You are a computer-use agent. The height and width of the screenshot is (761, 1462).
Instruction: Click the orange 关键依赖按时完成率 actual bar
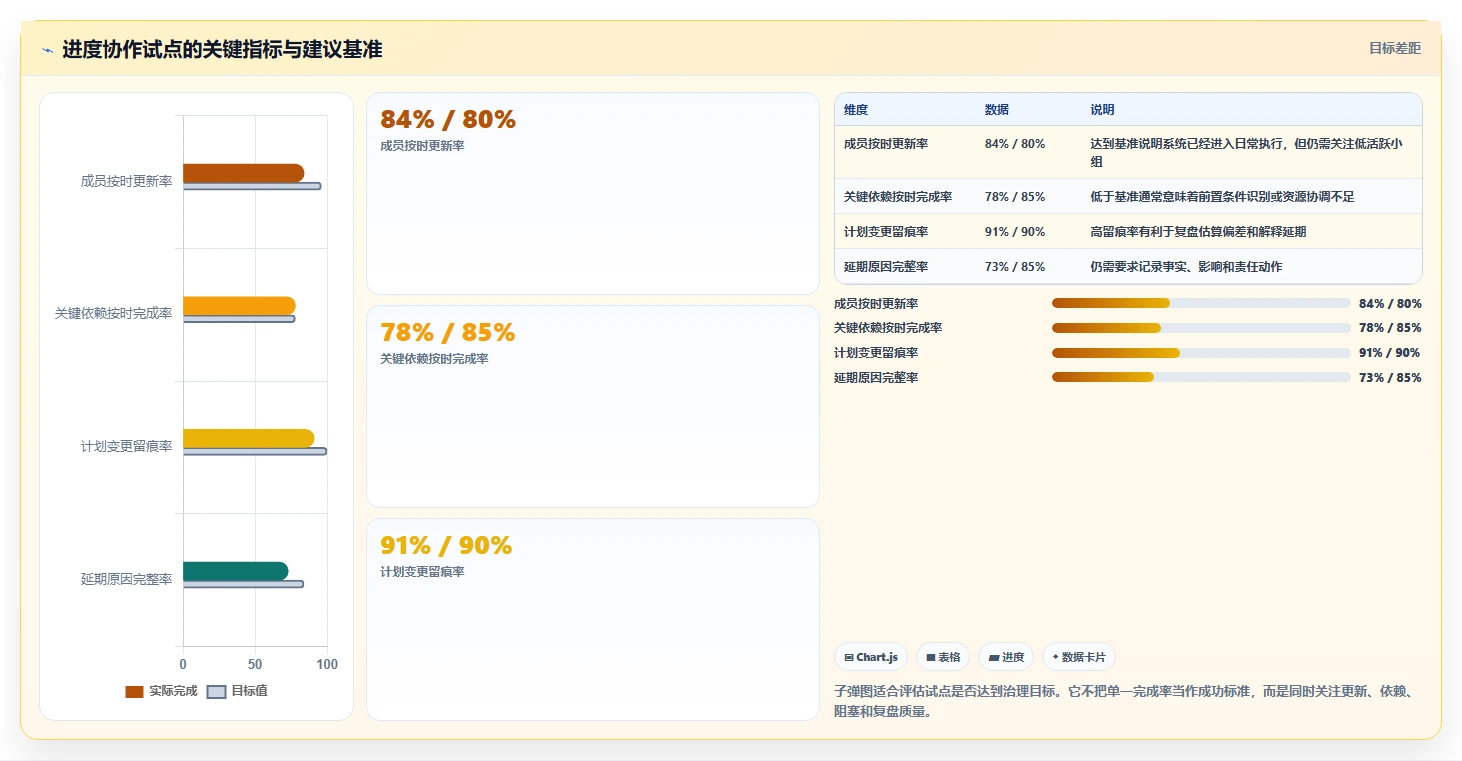click(x=239, y=306)
